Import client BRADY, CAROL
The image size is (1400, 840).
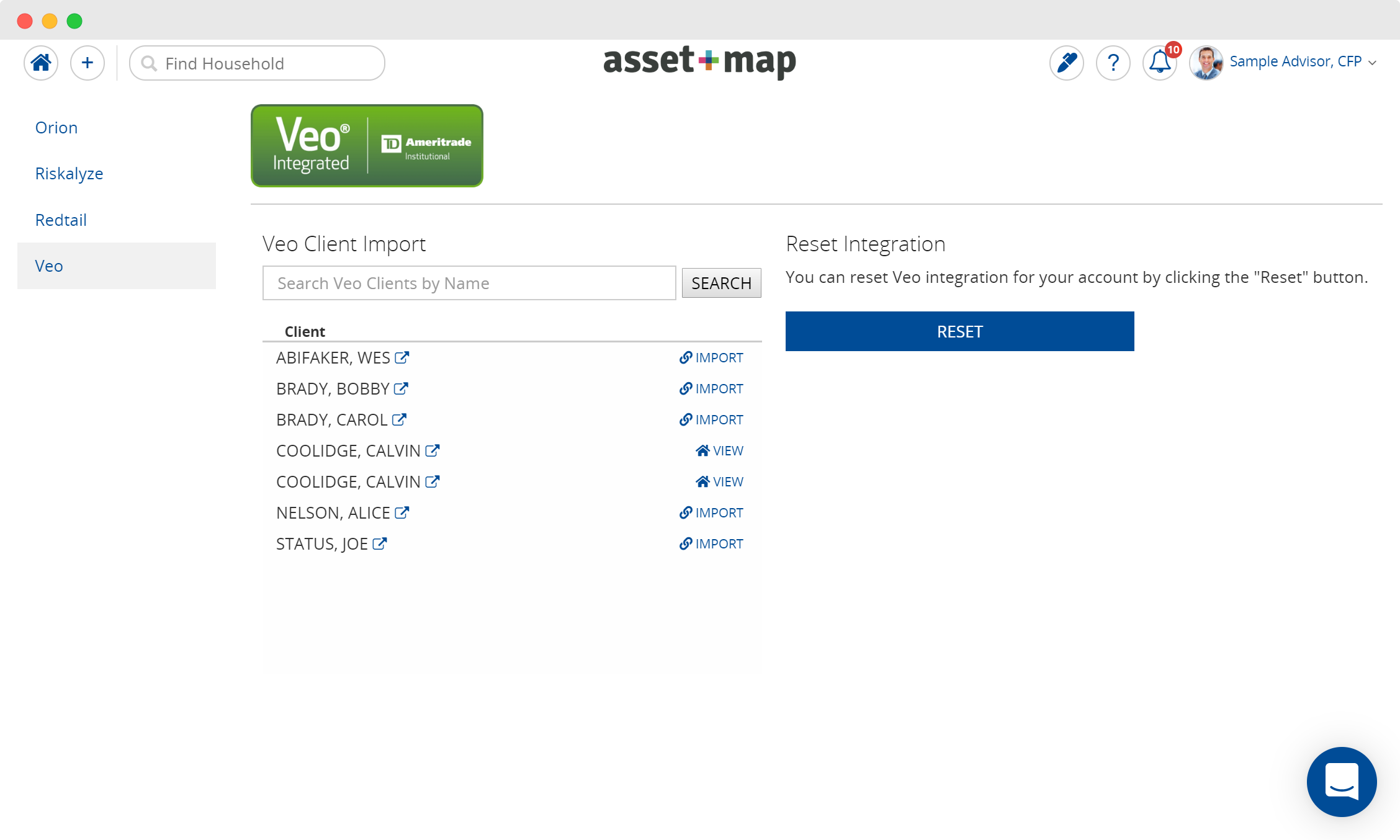[711, 419]
